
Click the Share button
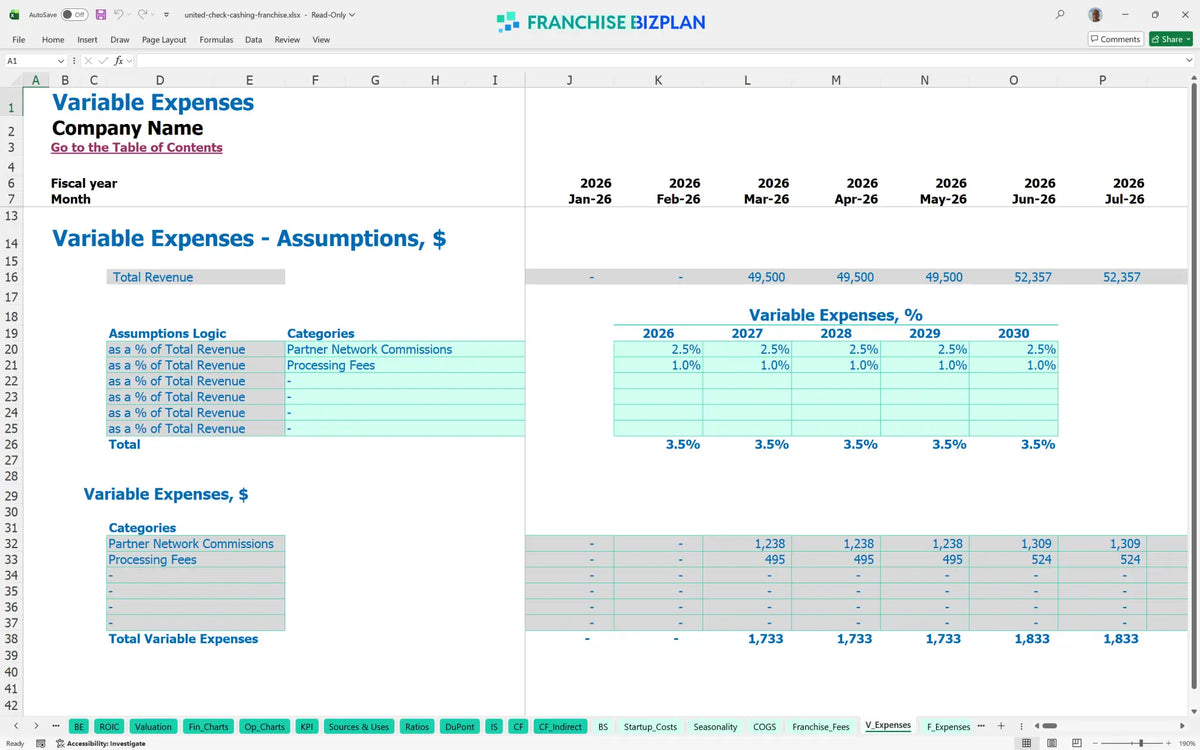(1169, 39)
